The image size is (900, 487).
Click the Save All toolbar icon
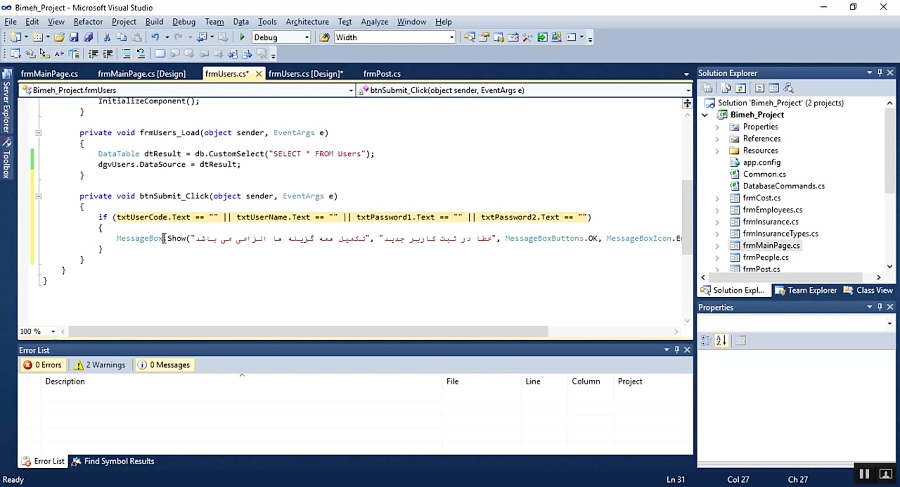[88, 37]
